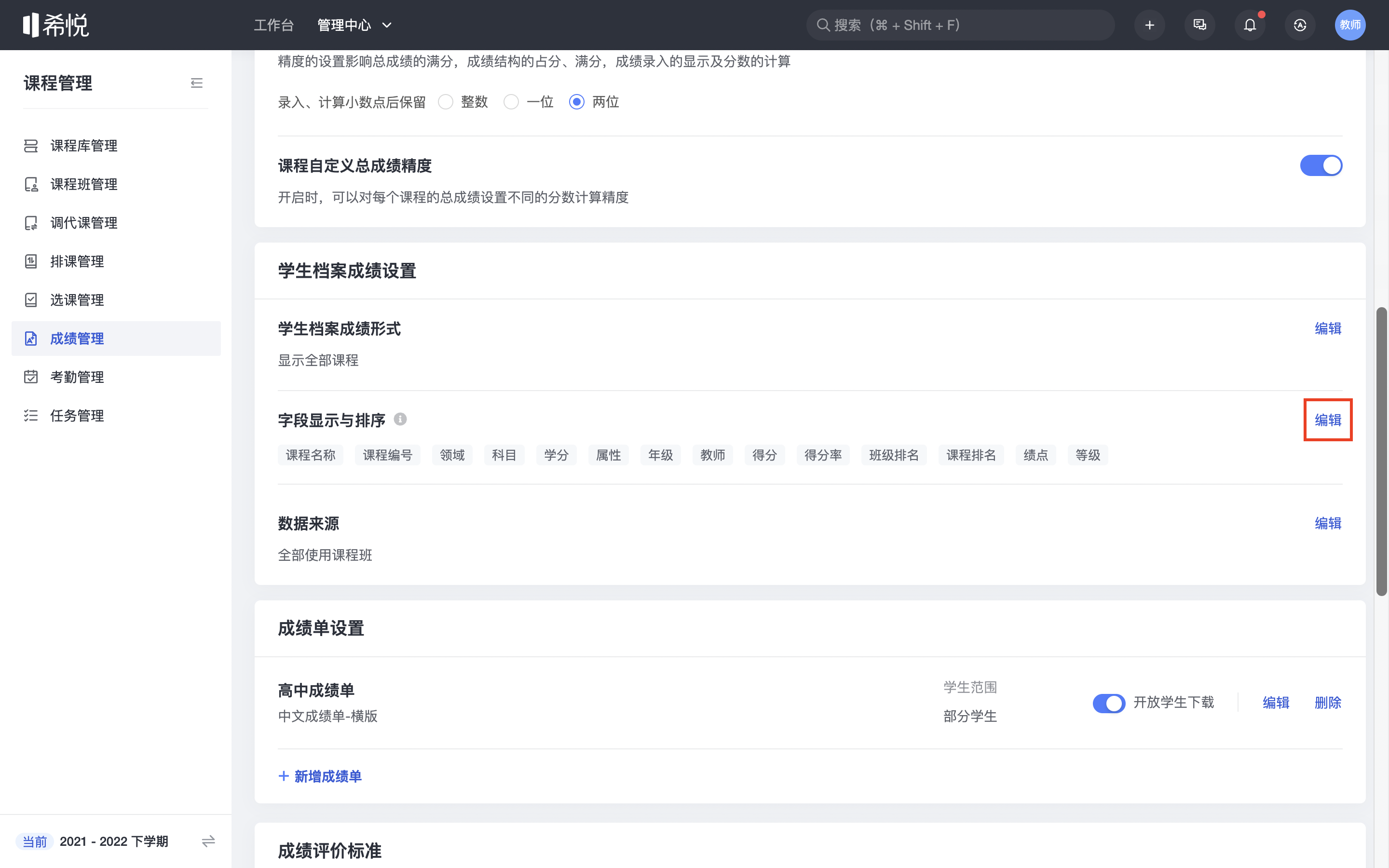Image resolution: width=1389 pixels, height=868 pixels.
Task: Edit the 高中成绩单 transcript
Action: point(1276,703)
